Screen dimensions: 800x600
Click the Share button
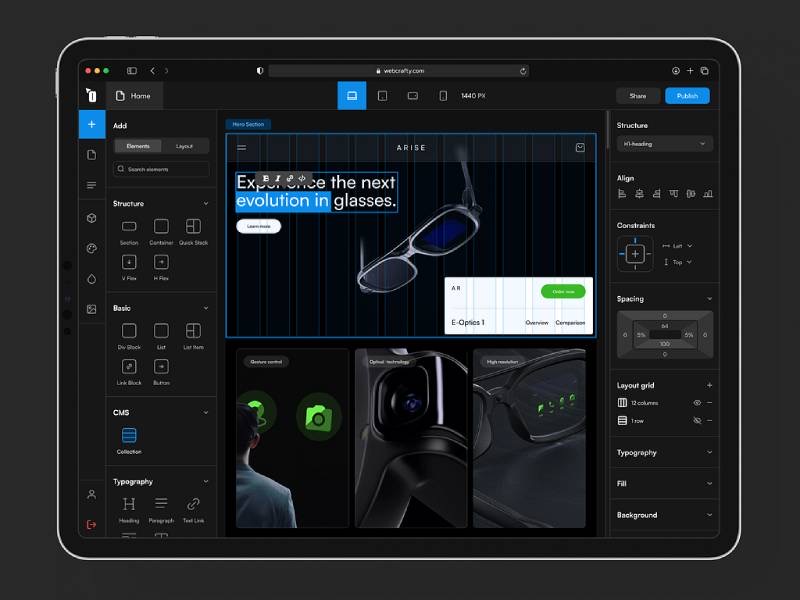pyautogui.click(x=638, y=96)
